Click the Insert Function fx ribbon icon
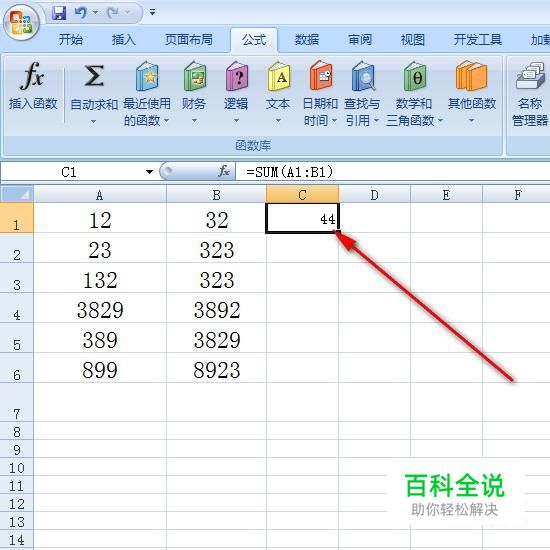 pos(32,75)
